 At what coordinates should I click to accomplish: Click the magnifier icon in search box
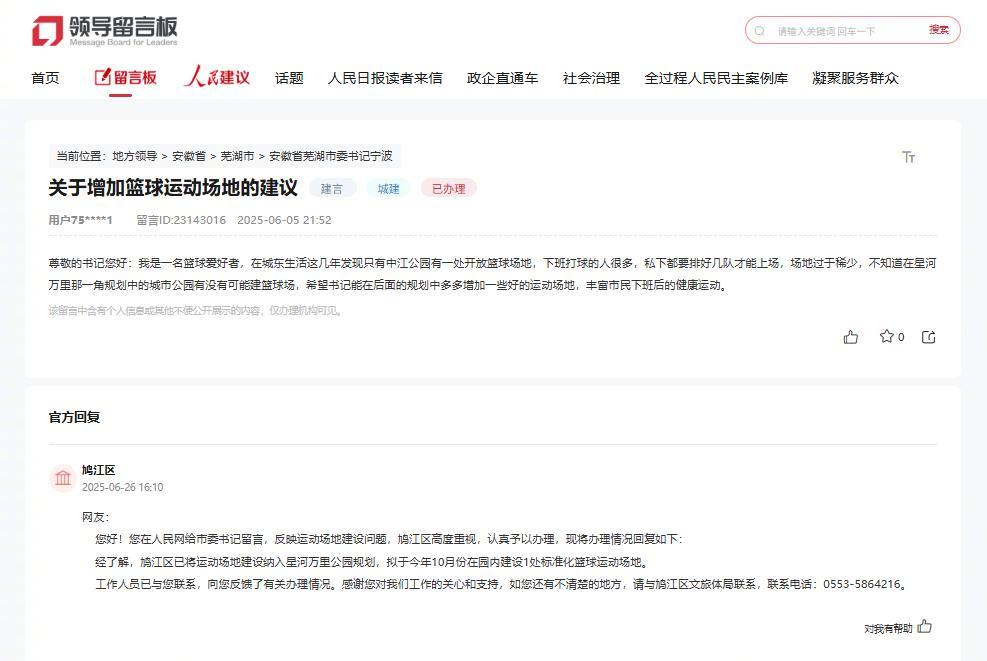[760, 31]
